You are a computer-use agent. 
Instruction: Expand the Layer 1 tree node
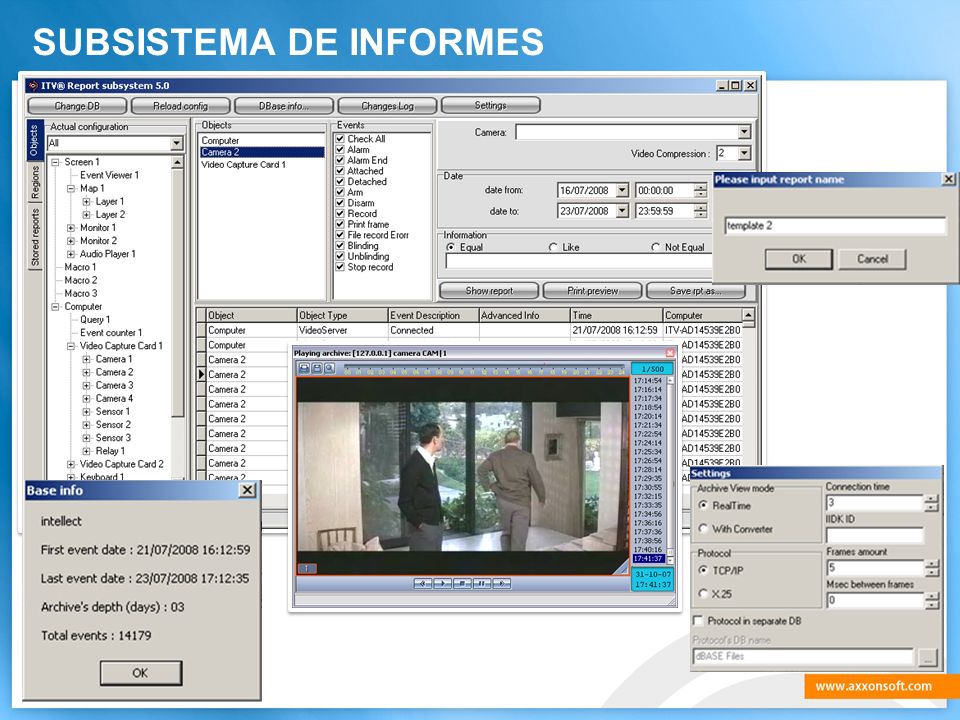pyautogui.click(x=86, y=201)
